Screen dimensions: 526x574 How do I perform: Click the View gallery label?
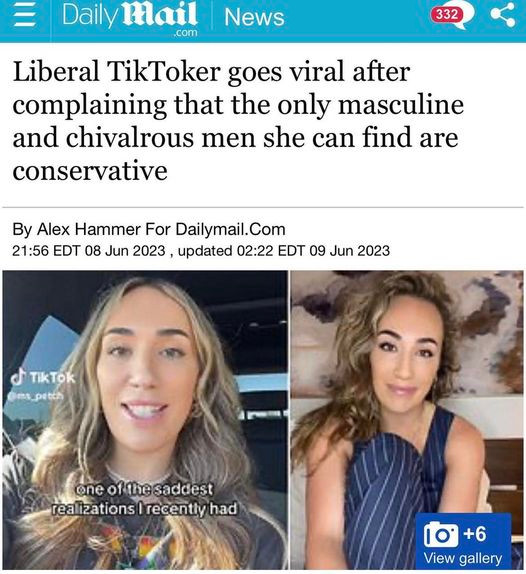point(462,558)
